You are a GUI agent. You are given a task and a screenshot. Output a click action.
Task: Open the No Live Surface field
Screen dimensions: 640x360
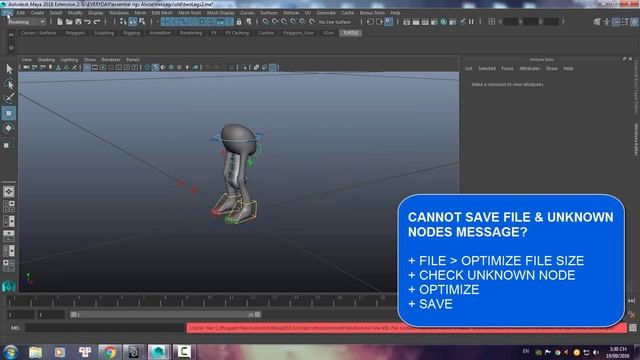pyautogui.click(x=335, y=22)
